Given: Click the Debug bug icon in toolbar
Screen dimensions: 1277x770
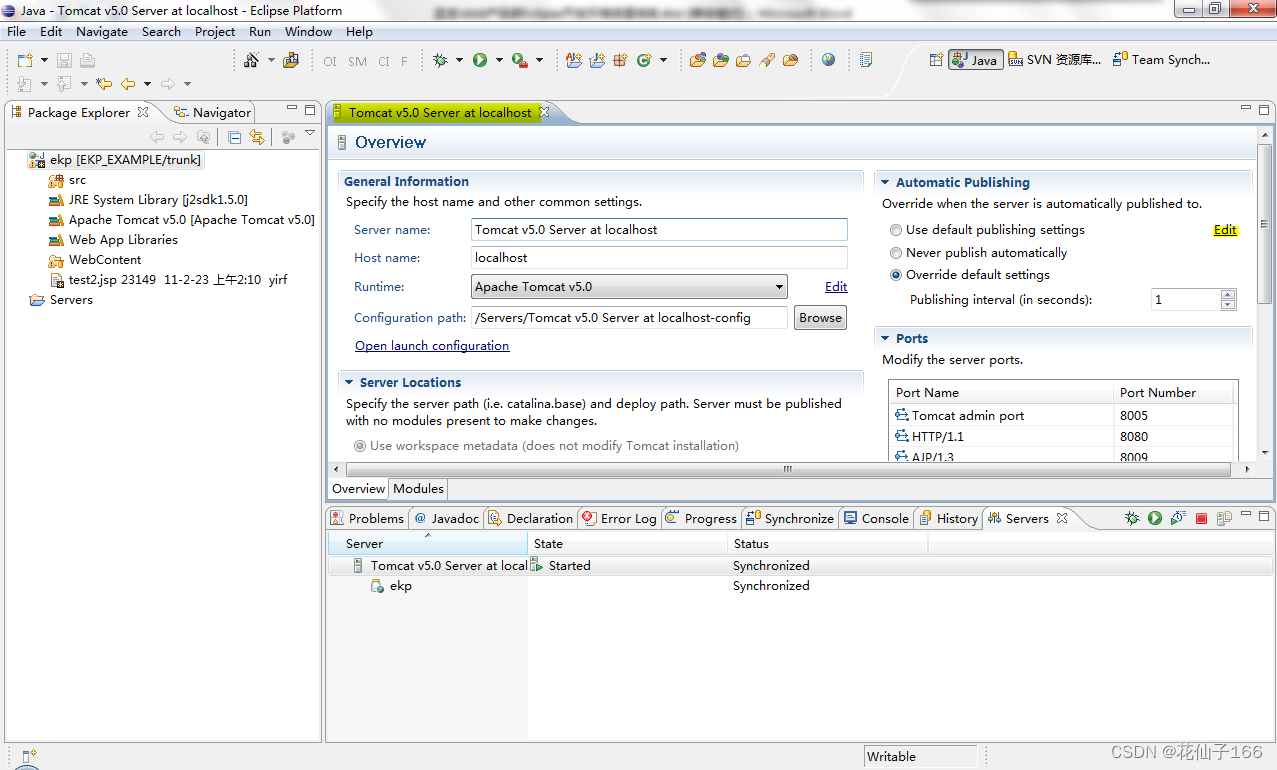Looking at the screenshot, I should (x=440, y=61).
